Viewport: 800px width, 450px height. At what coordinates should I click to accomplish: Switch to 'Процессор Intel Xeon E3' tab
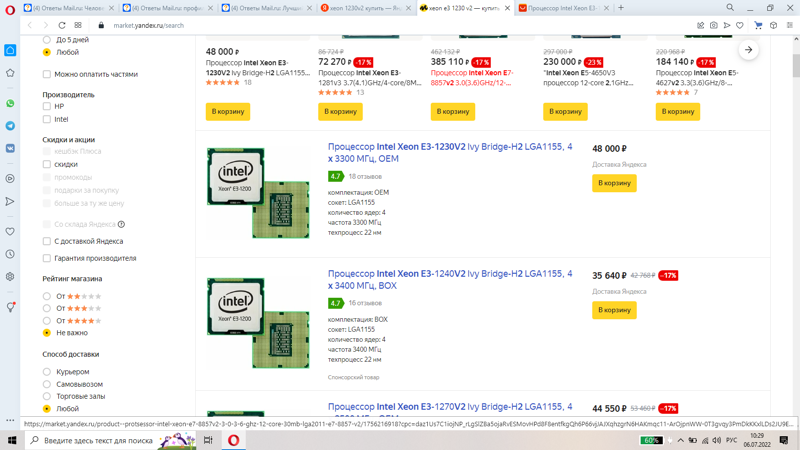click(x=563, y=8)
